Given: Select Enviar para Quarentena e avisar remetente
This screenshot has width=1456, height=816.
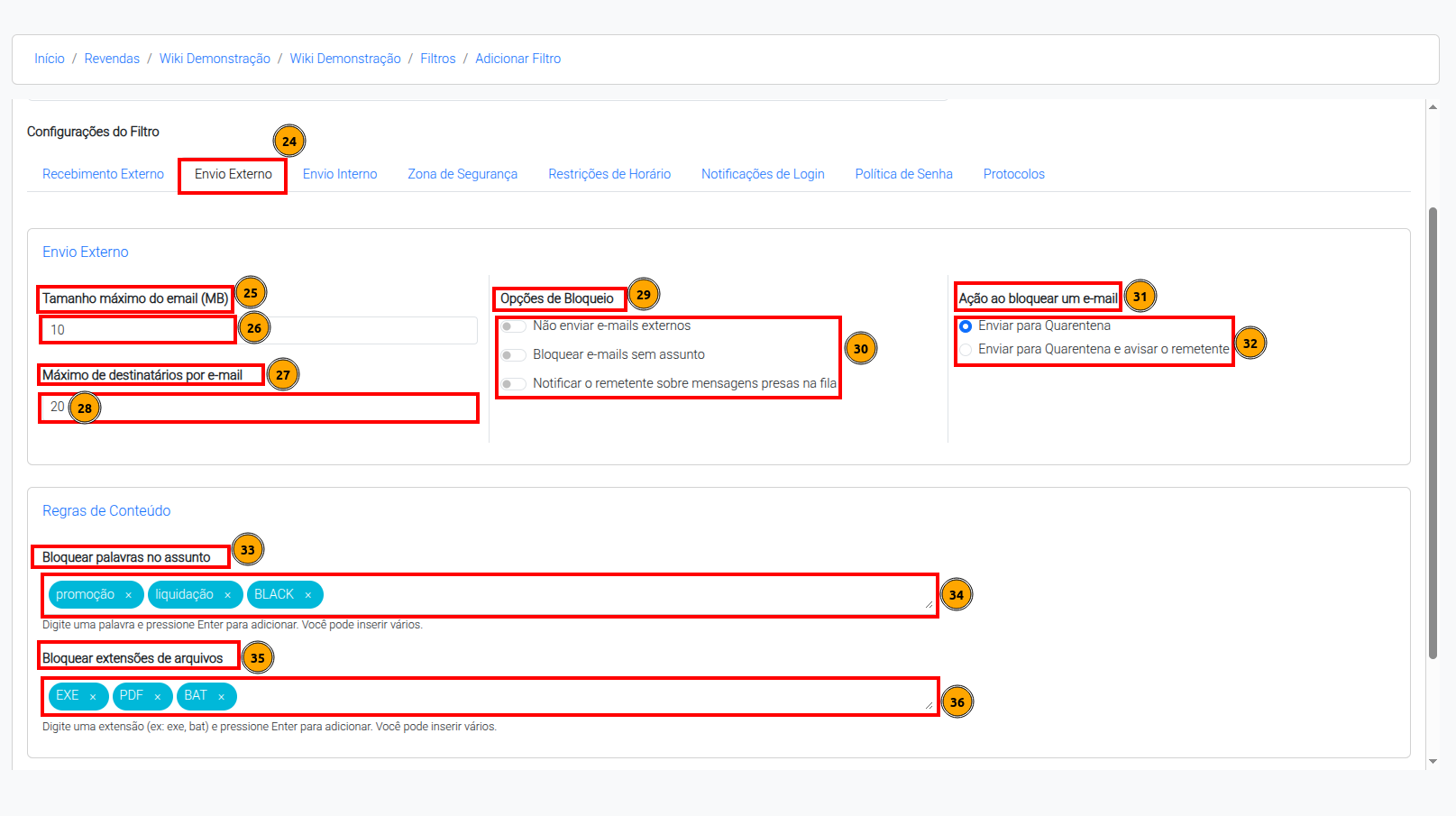Looking at the screenshot, I should click(966, 350).
